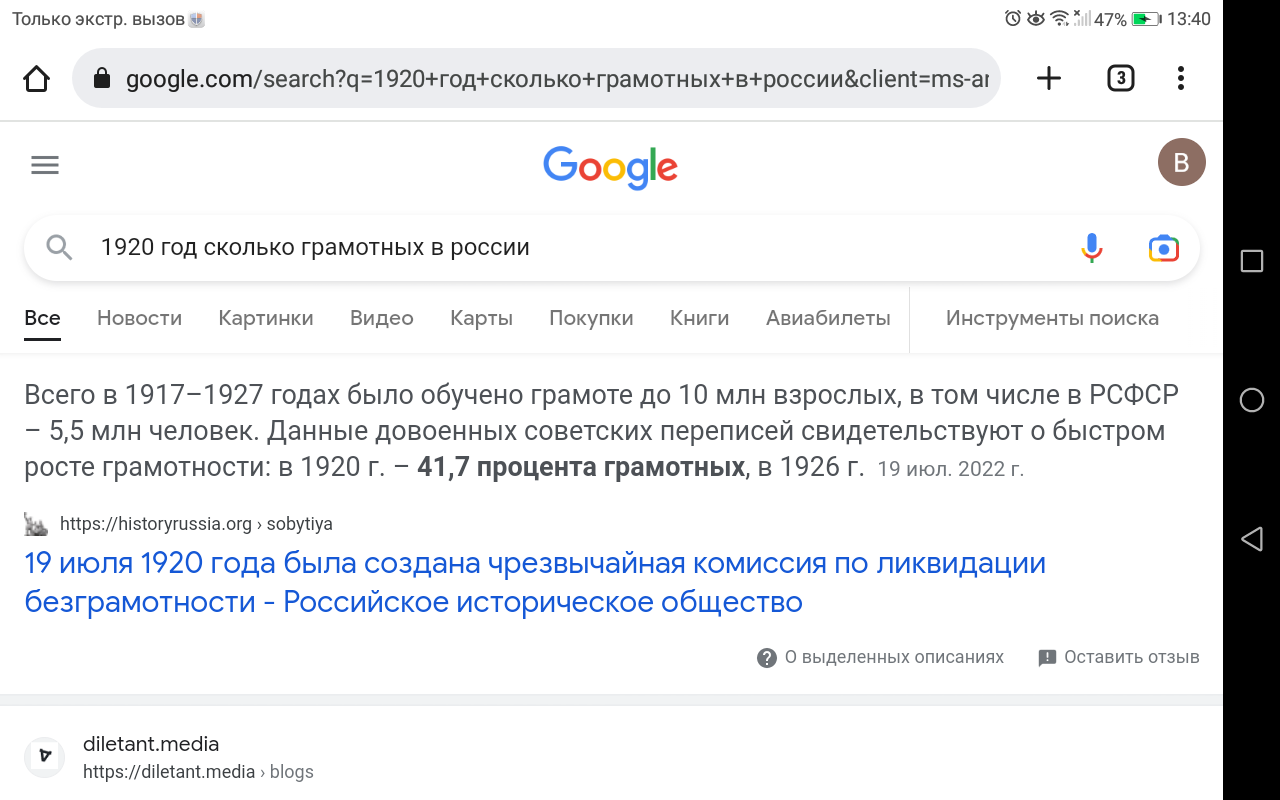Open Google Lens camera search
Image resolution: width=1280 pixels, height=800 pixels.
(x=1164, y=247)
